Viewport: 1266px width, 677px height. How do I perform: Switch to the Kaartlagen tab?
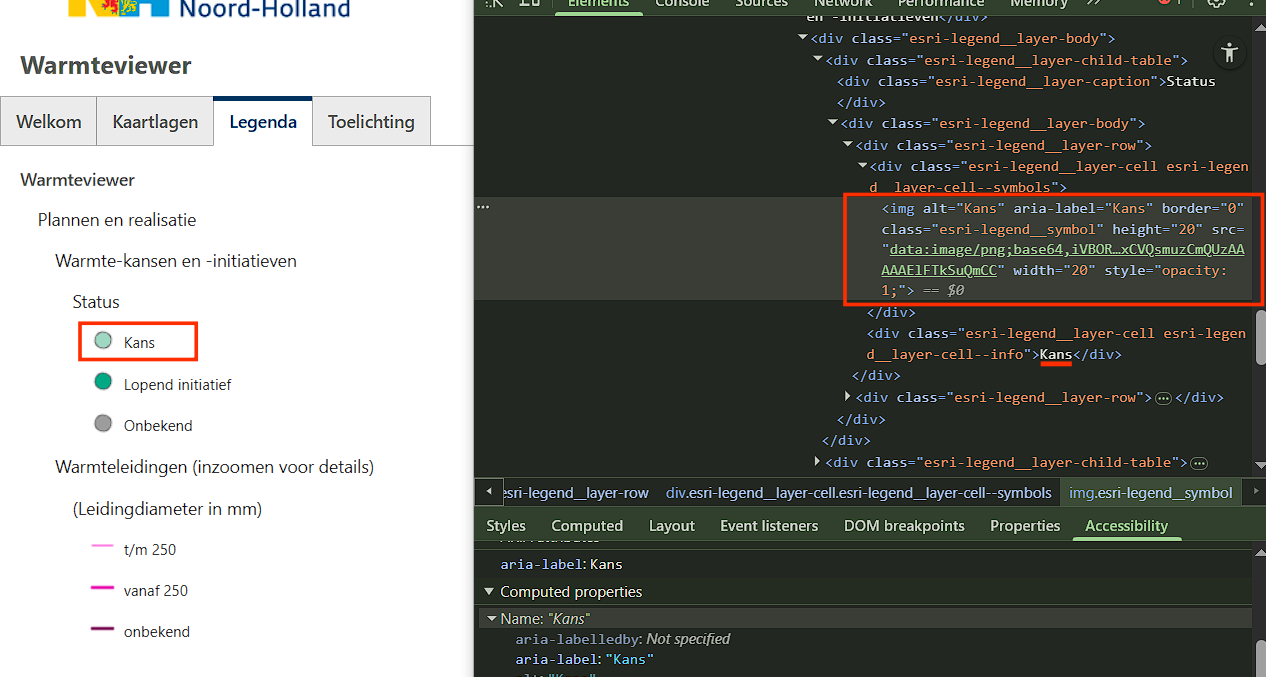(155, 122)
